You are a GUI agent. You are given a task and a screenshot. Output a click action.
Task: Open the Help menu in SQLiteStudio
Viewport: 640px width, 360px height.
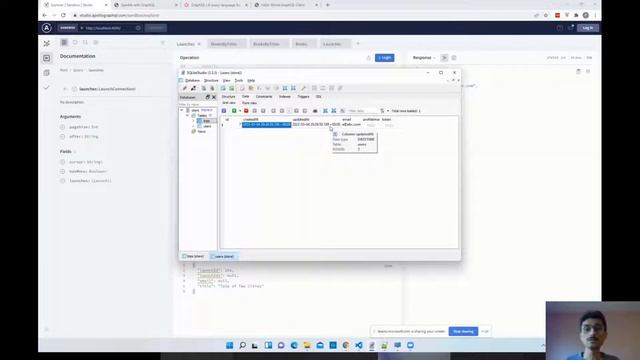[251, 80]
